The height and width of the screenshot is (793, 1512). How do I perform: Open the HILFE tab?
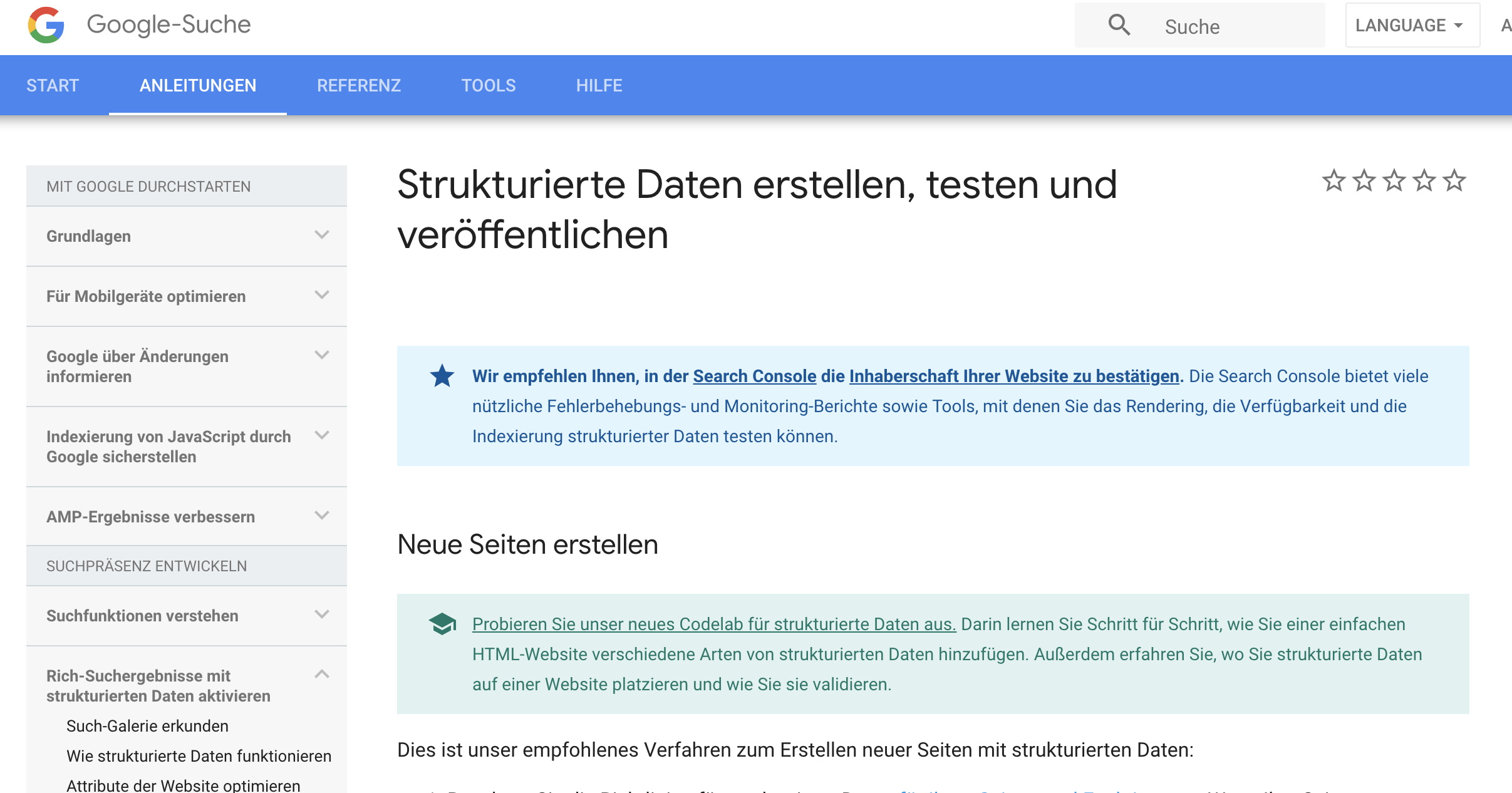tap(599, 85)
